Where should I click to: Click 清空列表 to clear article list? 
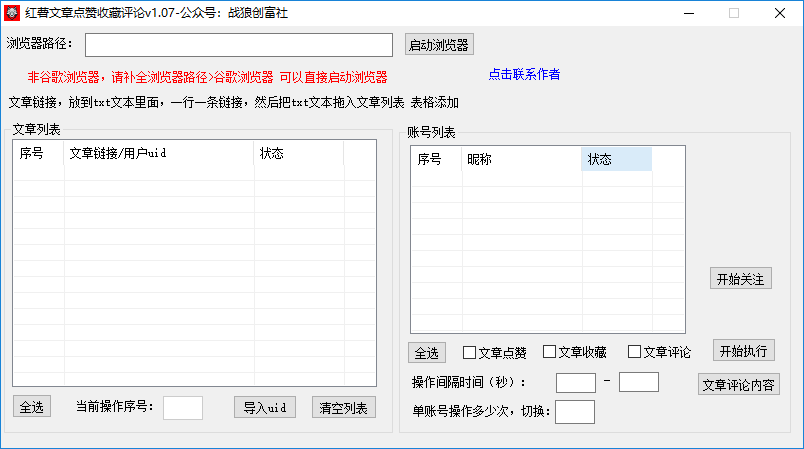(343, 407)
